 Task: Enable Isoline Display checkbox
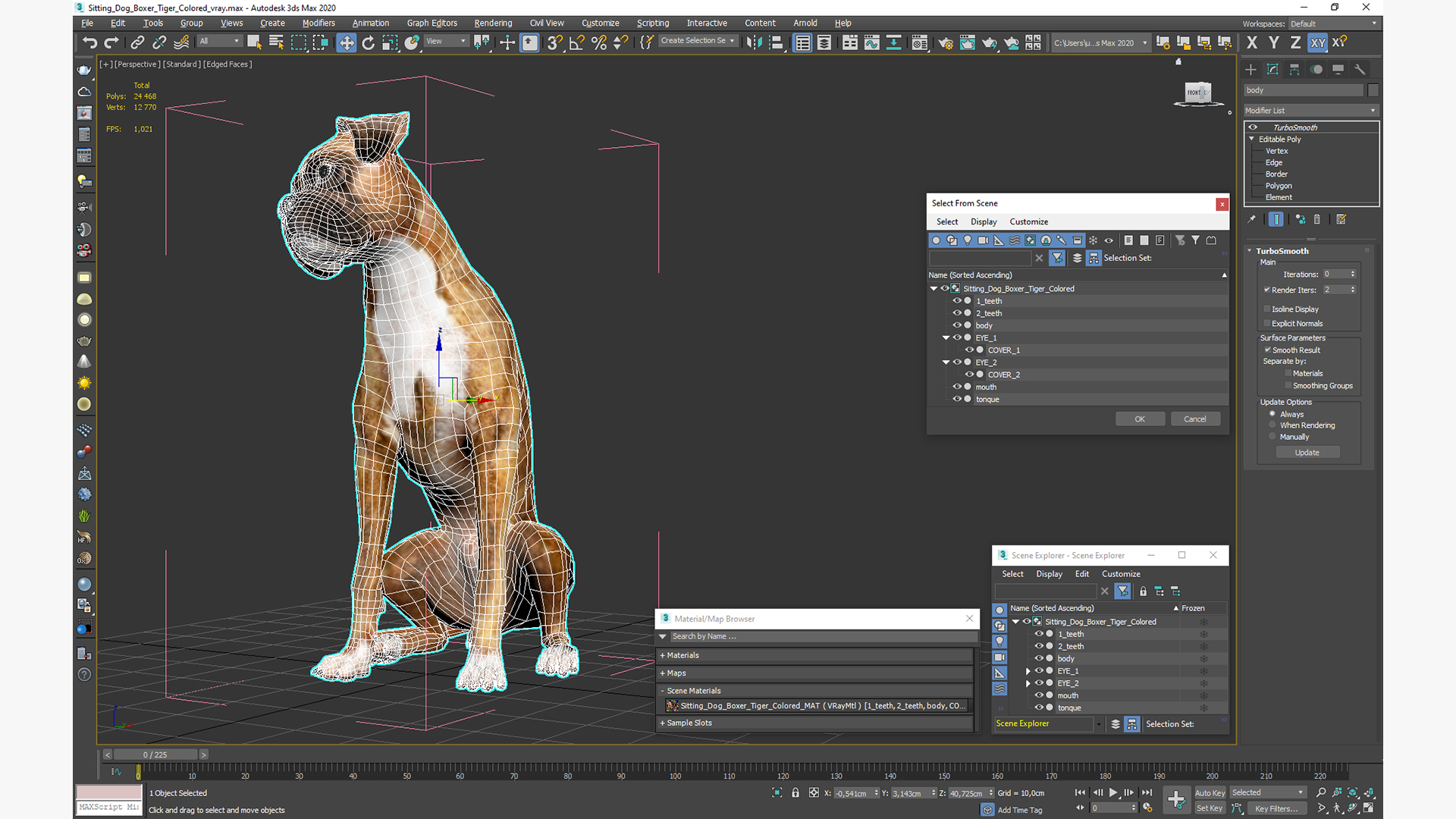(x=1267, y=309)
